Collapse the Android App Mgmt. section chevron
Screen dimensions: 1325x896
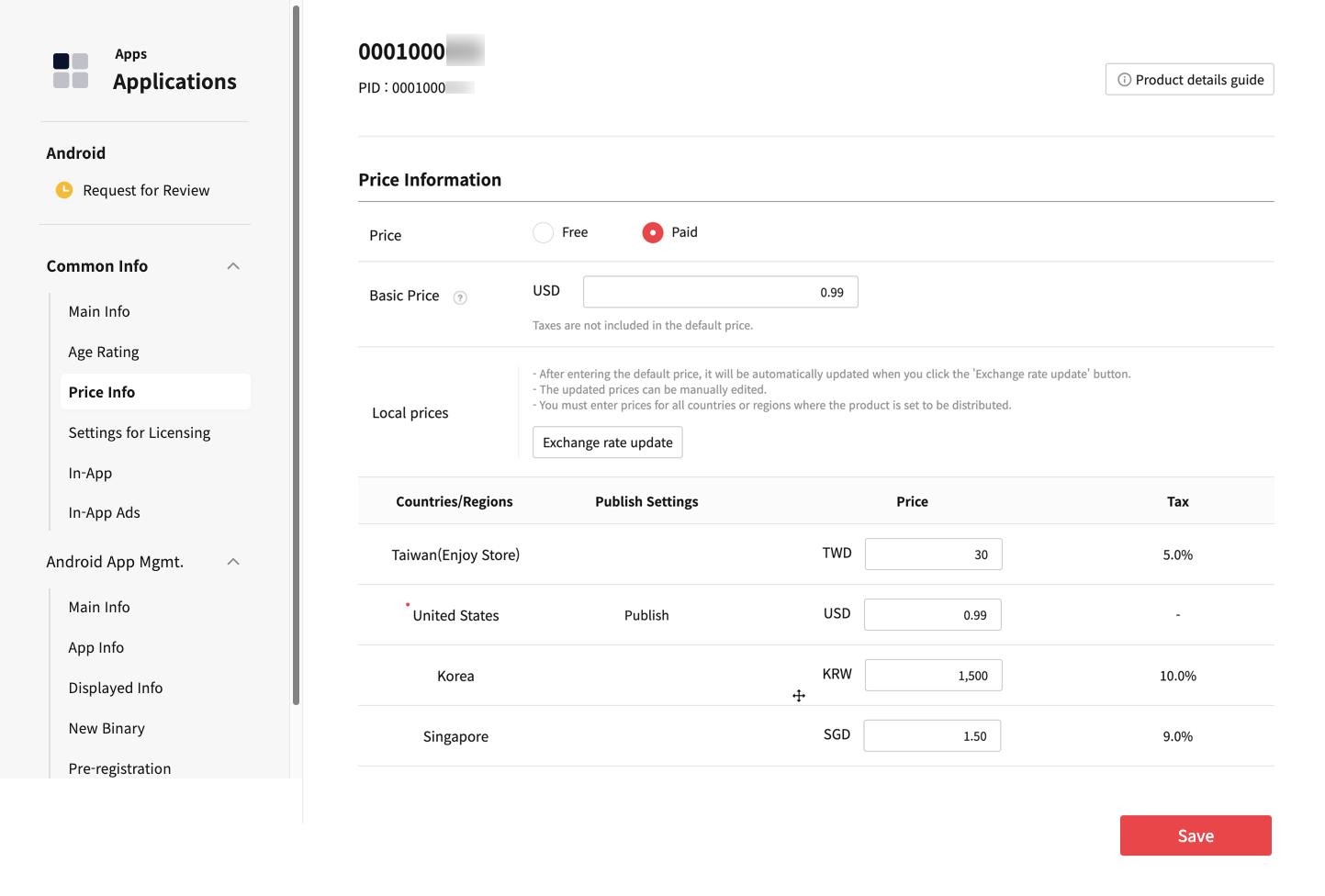pos(233,562)
